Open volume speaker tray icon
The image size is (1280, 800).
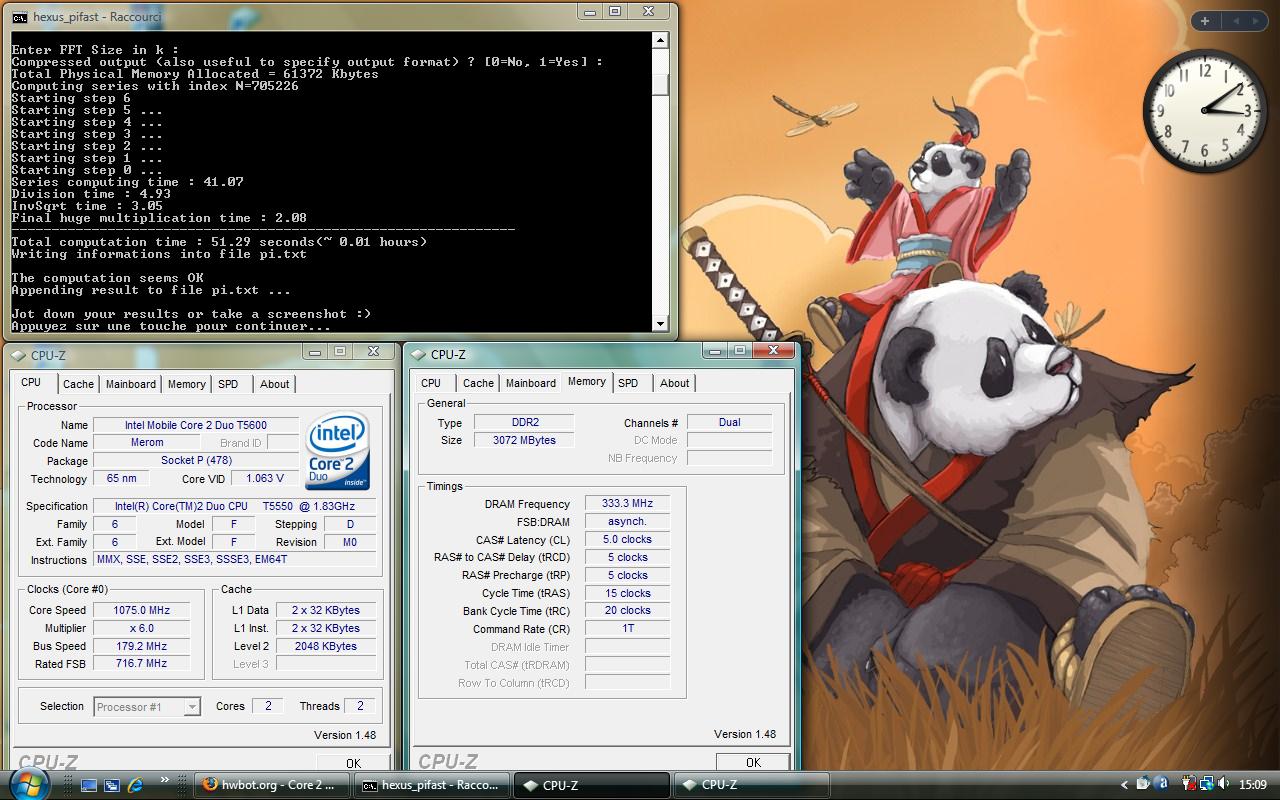click(1225, 784)
